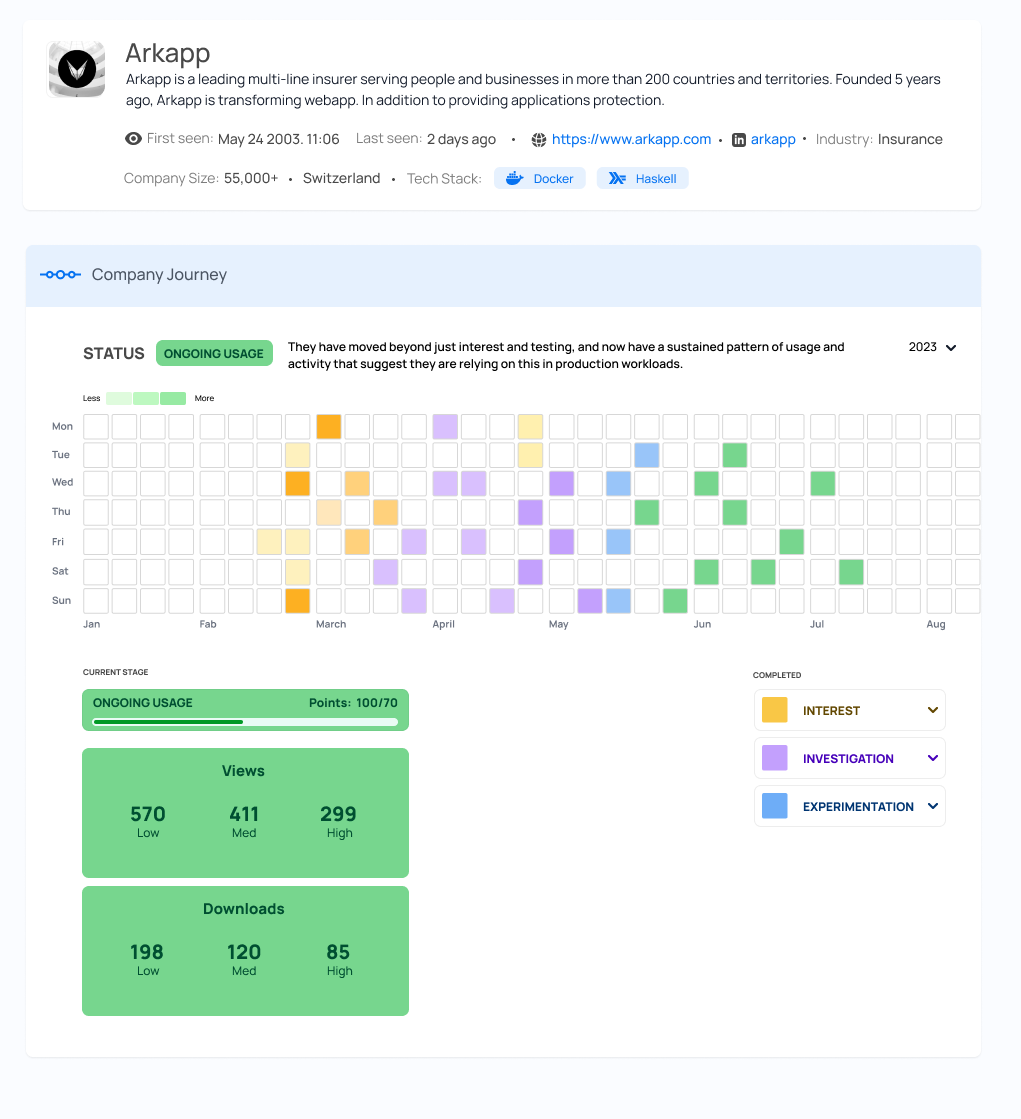Click the Views statistics card
Viewport: 1021px width, 1119px height.
[x=245, y=812]
